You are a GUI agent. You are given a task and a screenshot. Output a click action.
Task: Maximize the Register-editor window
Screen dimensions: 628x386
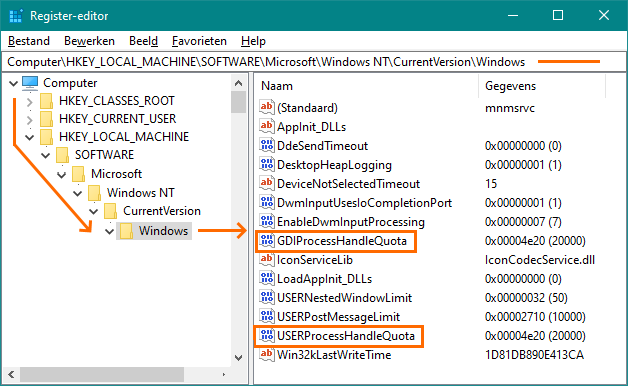coord(558,15)
